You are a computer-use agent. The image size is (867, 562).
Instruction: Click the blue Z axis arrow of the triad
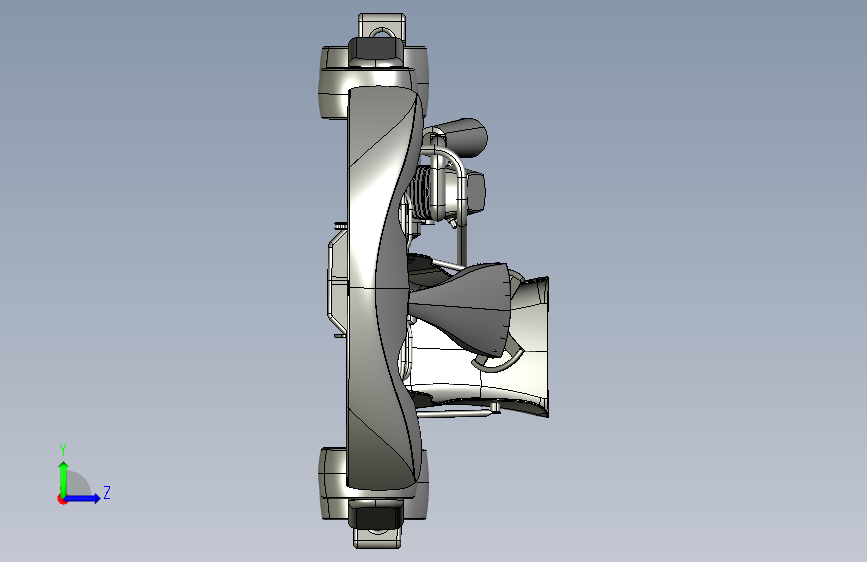[82, 498]
